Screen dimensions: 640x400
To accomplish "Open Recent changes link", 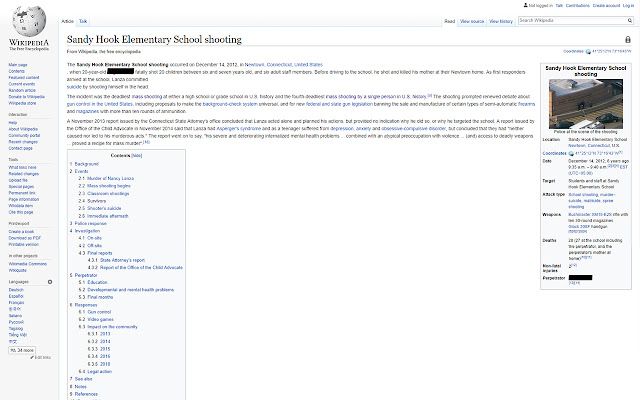I will click(x=23, y=142).
